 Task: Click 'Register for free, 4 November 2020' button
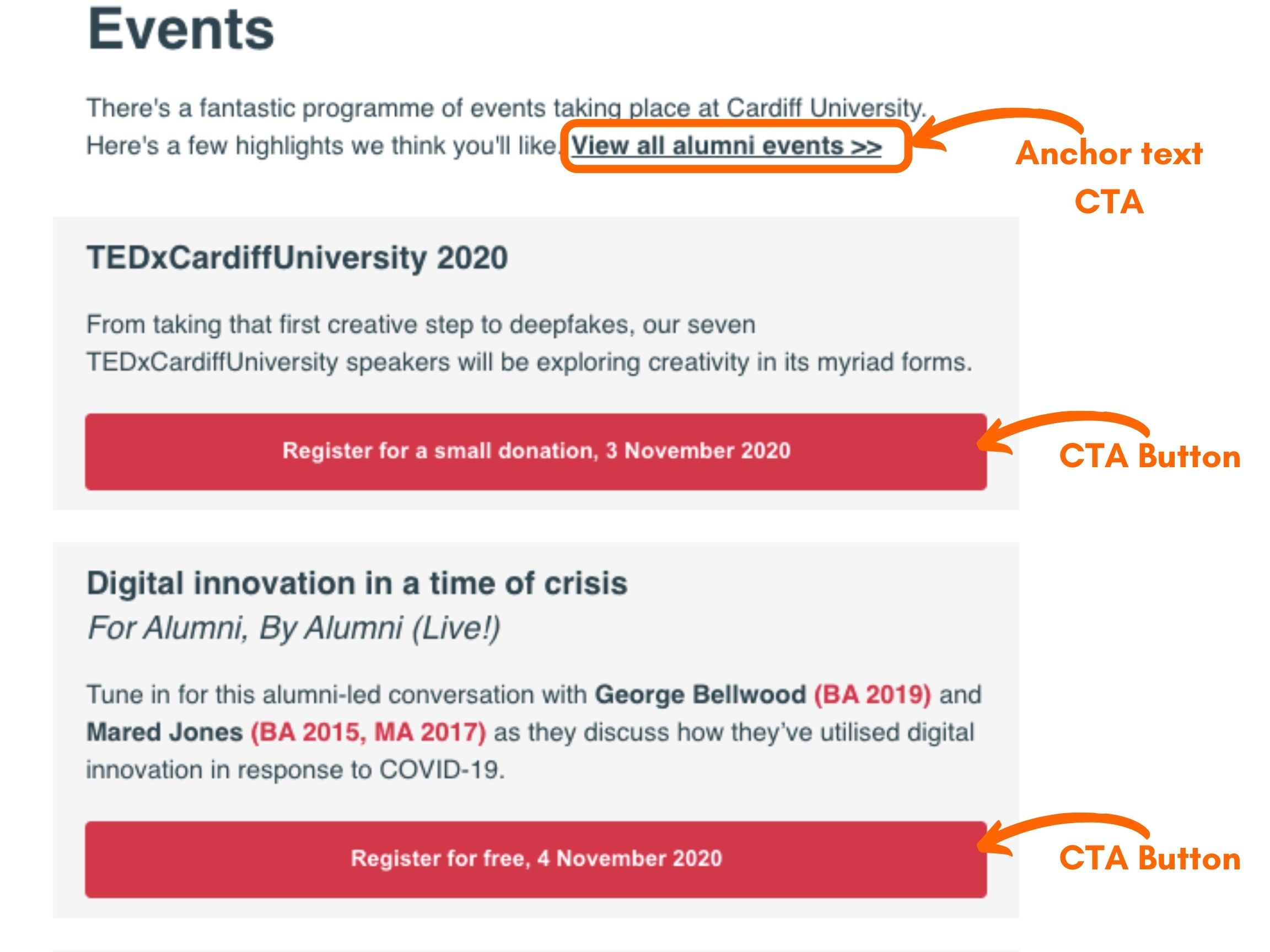point(536,859)
